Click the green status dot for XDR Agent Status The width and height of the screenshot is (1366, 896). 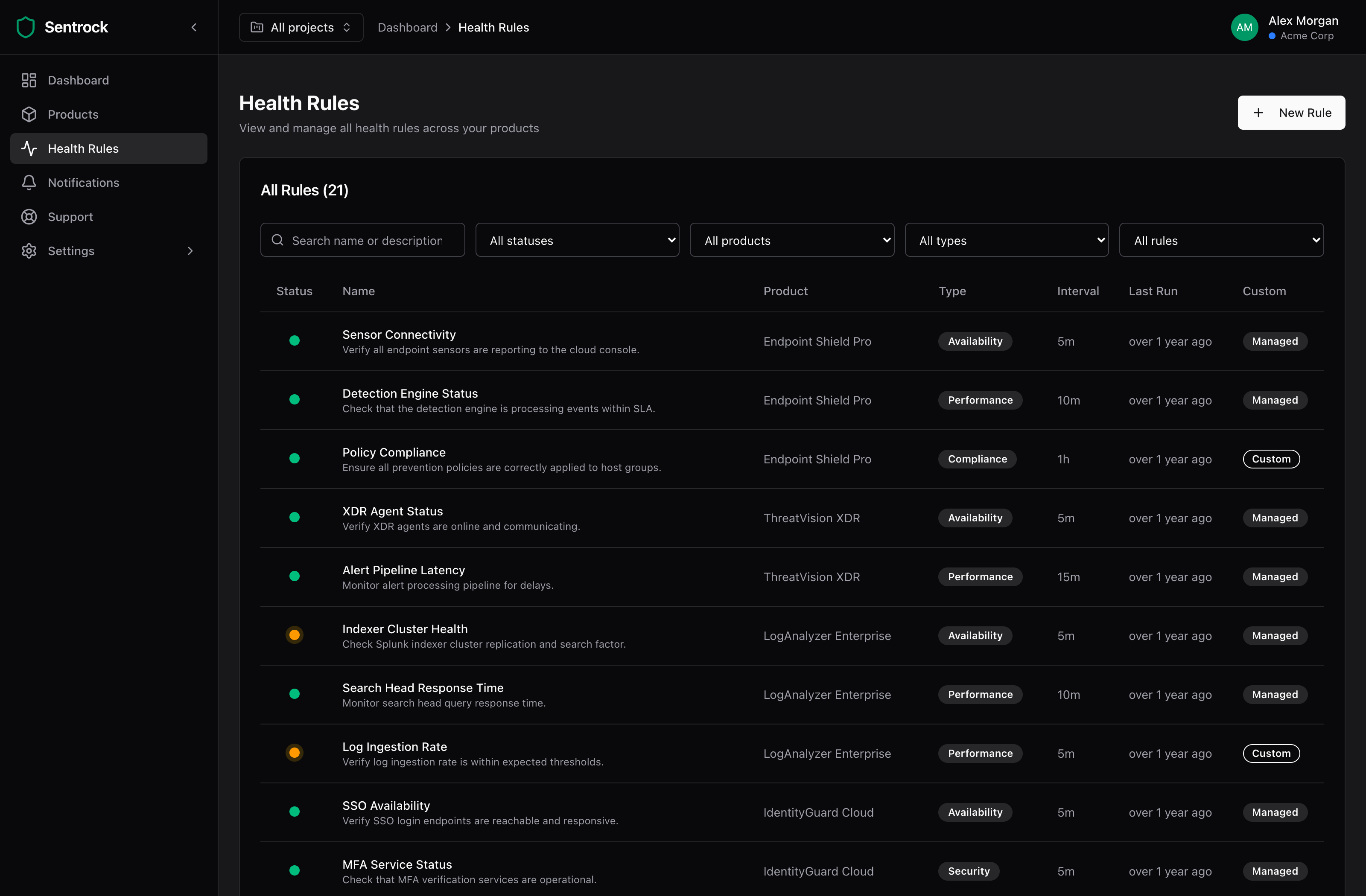295,518
